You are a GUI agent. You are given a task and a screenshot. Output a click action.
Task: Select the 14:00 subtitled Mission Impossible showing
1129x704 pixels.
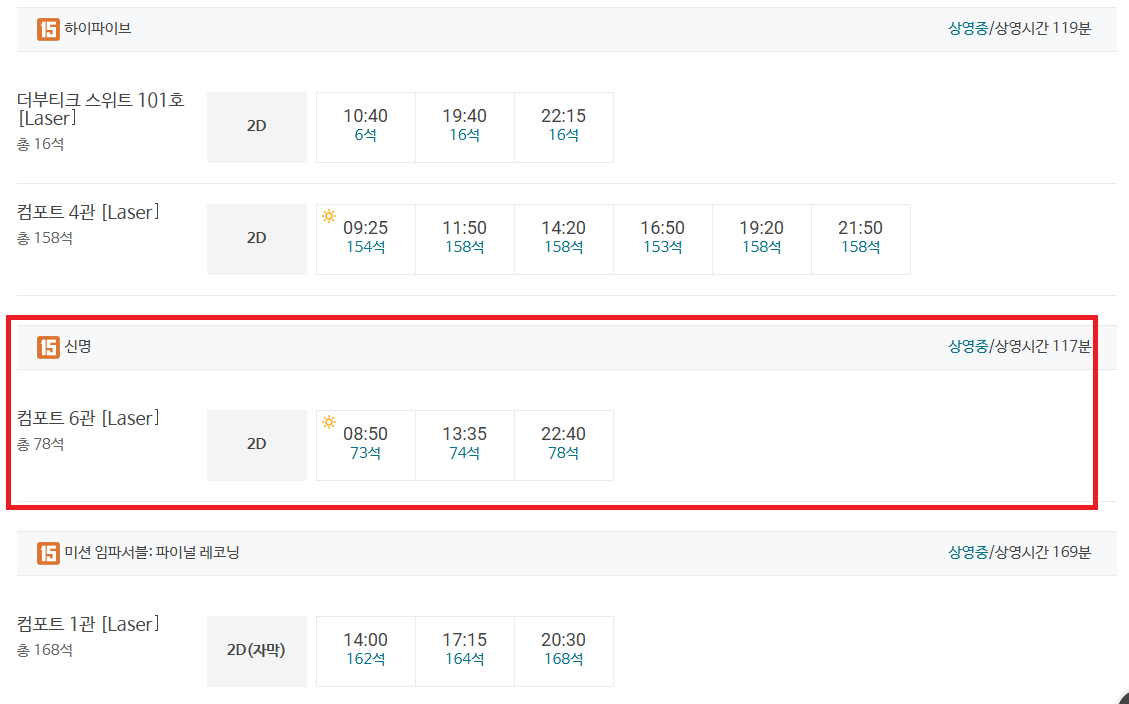366,651
